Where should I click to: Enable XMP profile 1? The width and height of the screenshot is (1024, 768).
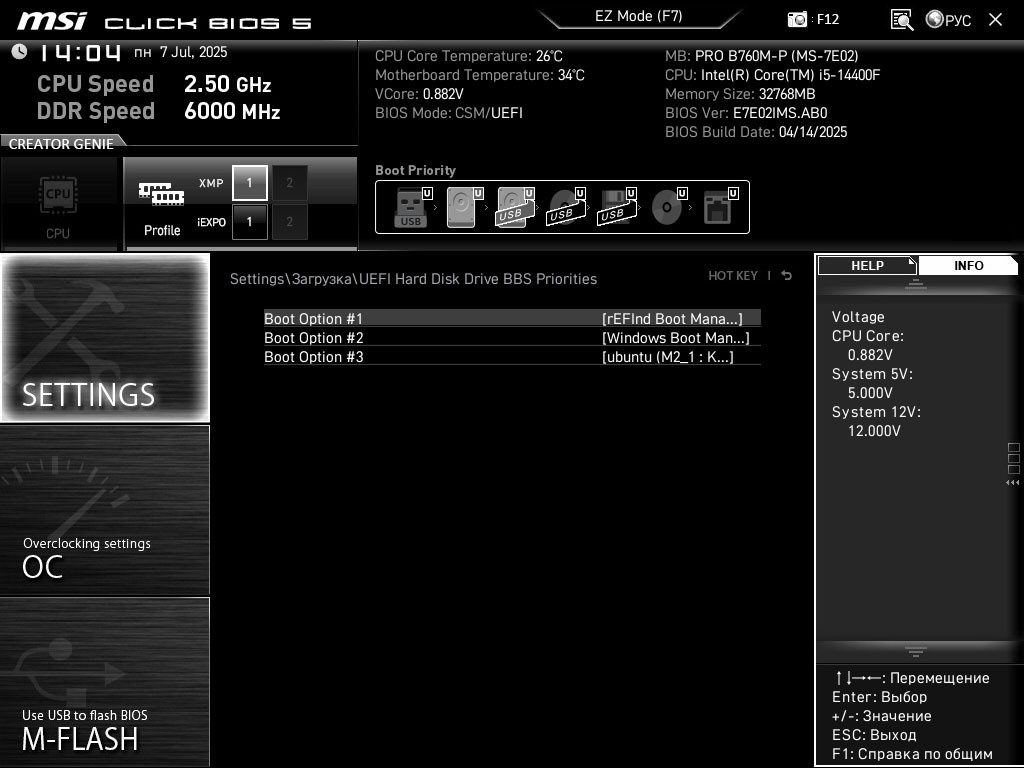[249, 183]
